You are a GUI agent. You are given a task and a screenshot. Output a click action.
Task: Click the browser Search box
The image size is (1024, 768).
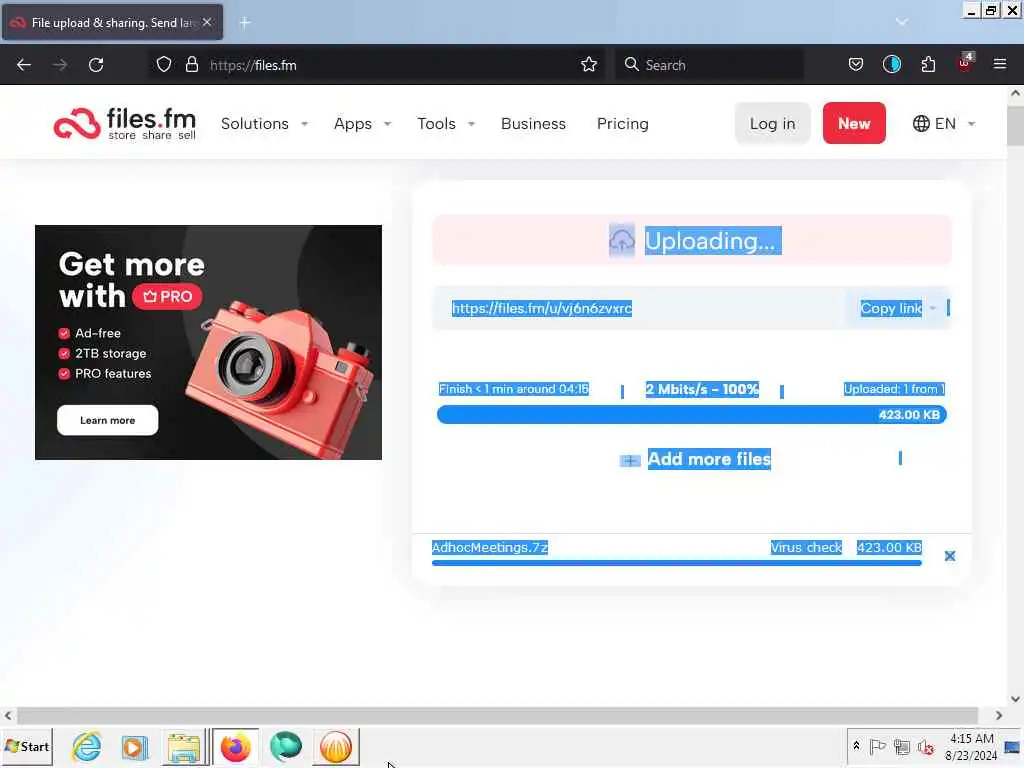(709, 65)
